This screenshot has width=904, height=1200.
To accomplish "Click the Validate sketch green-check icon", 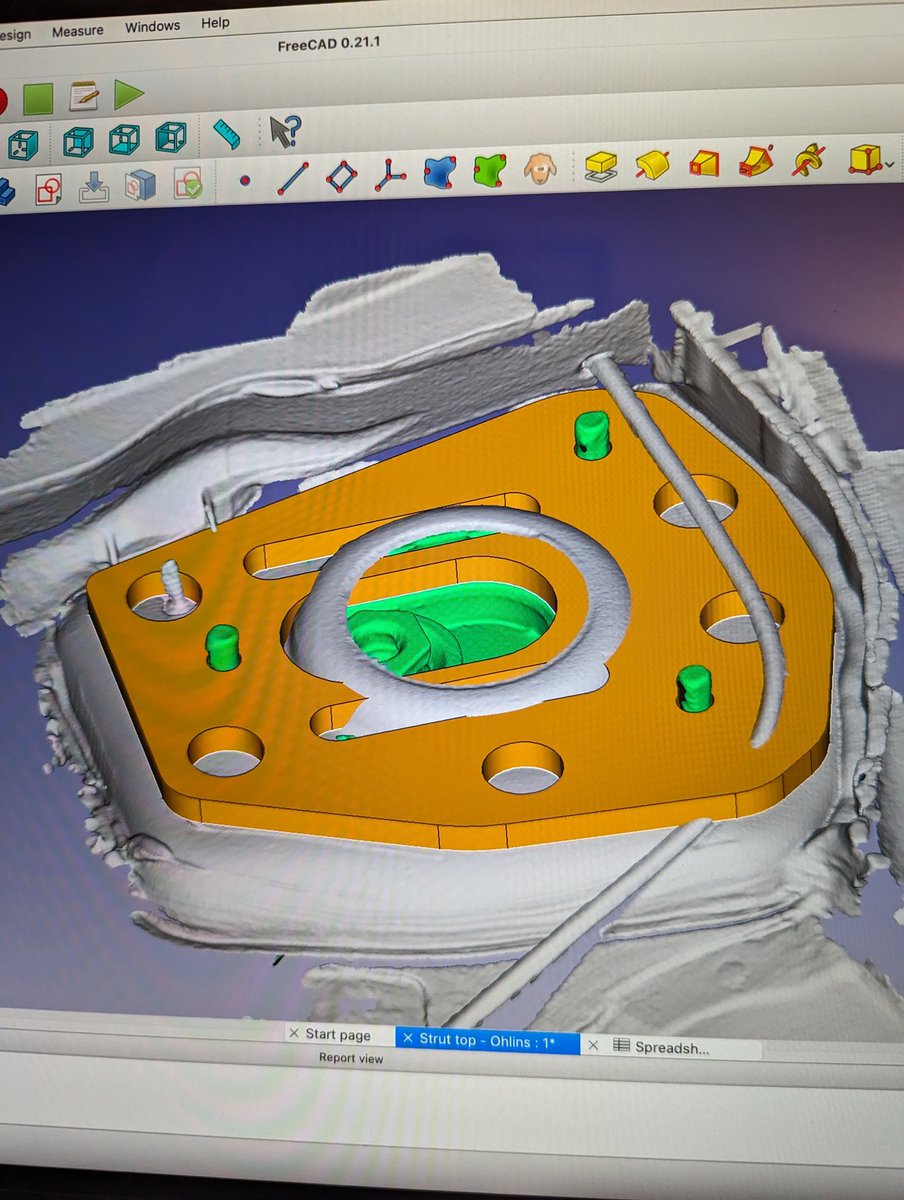I will [x=188, y=183].
